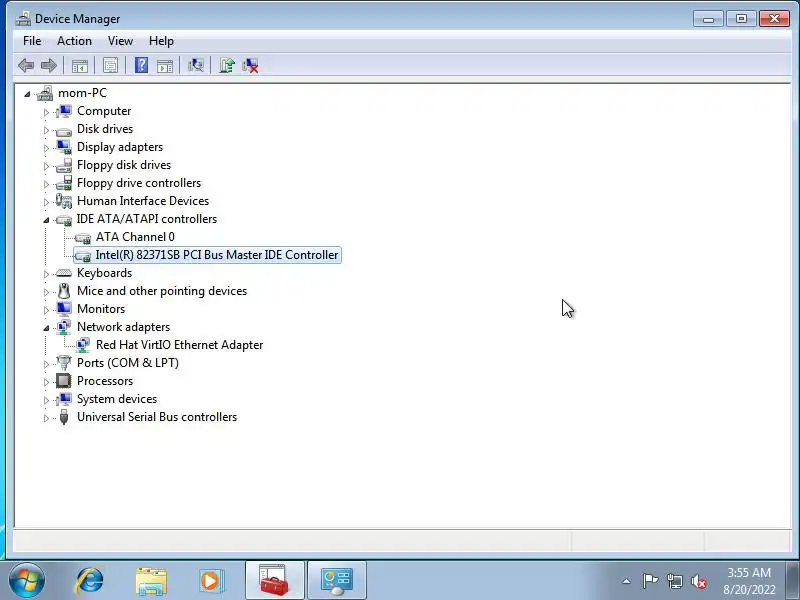
Task: Open Windows Explorer taskbar folder
Action: coord(151,581)
